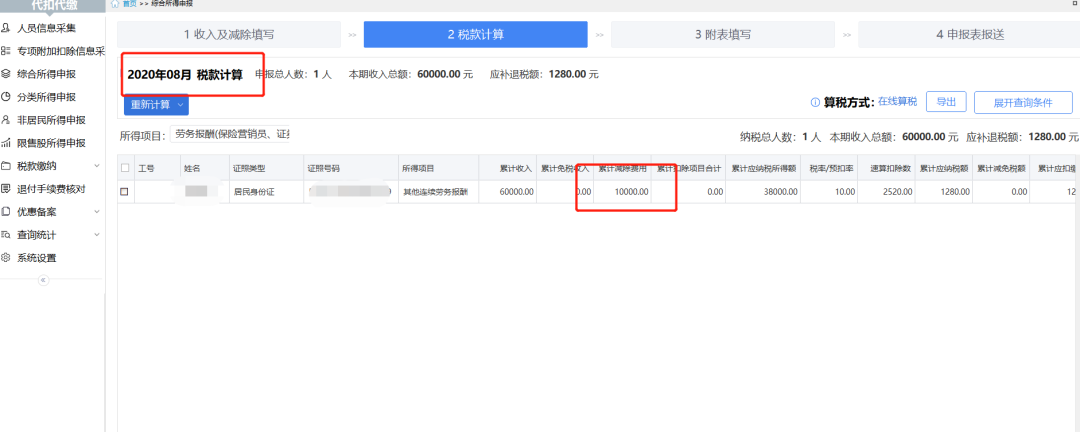Click the 综合所得申报 layers icon
This screenshot has height=432, width=1080.
tap(7, 74)
